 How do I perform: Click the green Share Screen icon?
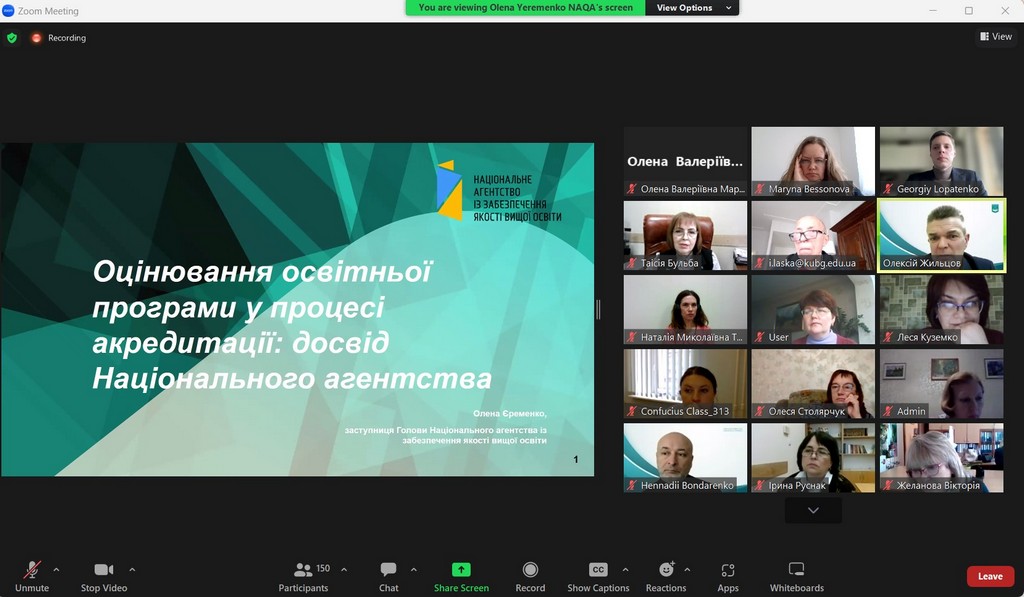pyautogui.click(x=461, y=570)
